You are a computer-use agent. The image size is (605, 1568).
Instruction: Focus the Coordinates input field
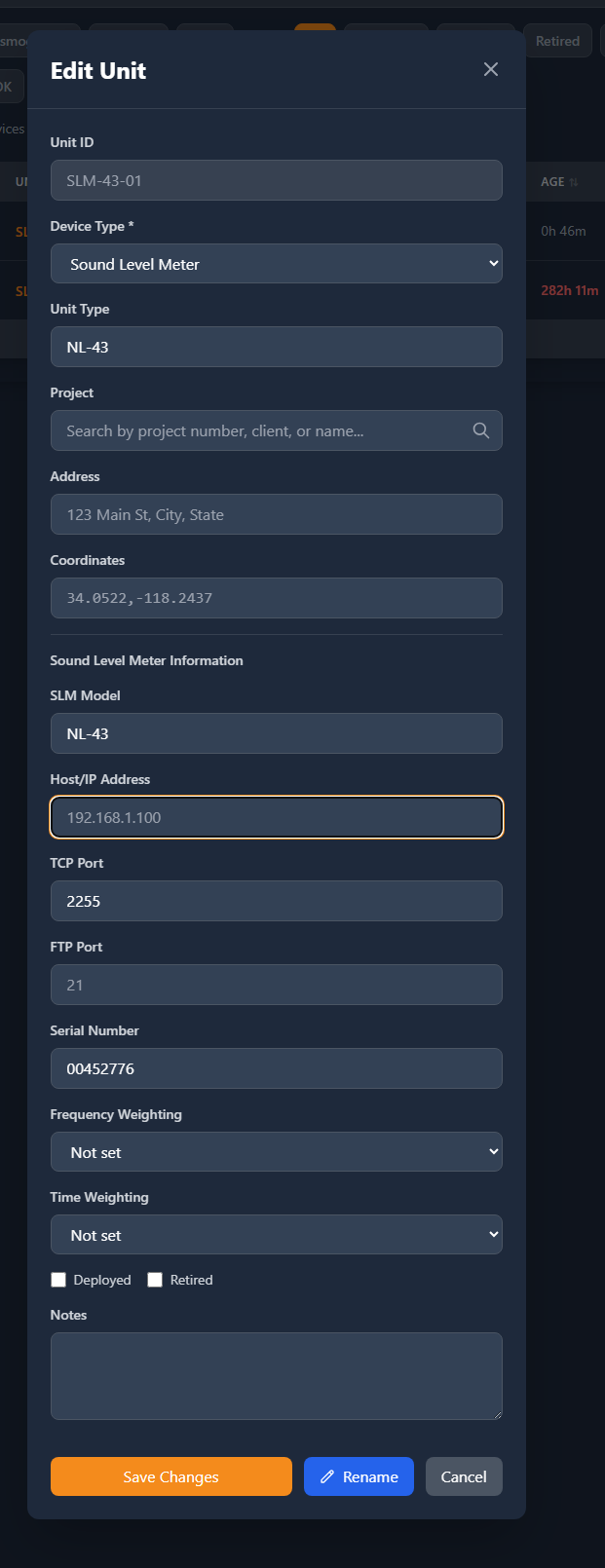tap(276, 598)
